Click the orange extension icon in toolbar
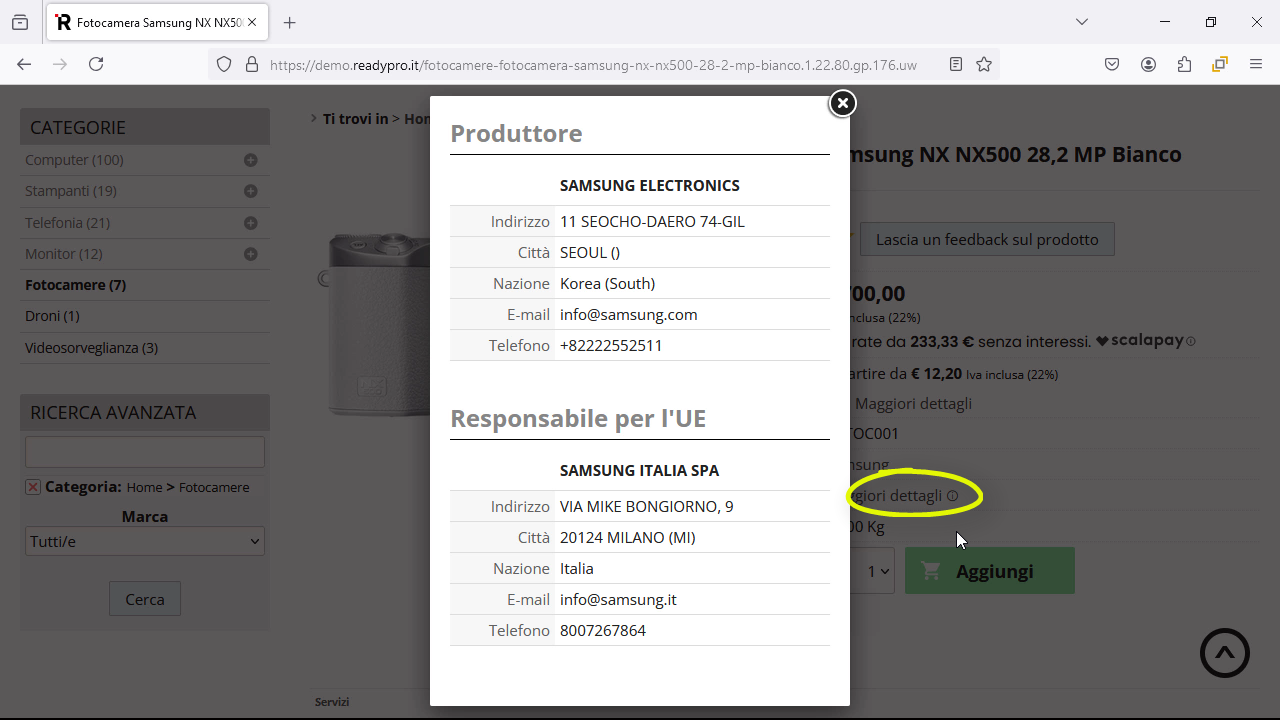The width and height of the screenshot is (1280, 720). tap(1220, 64)
